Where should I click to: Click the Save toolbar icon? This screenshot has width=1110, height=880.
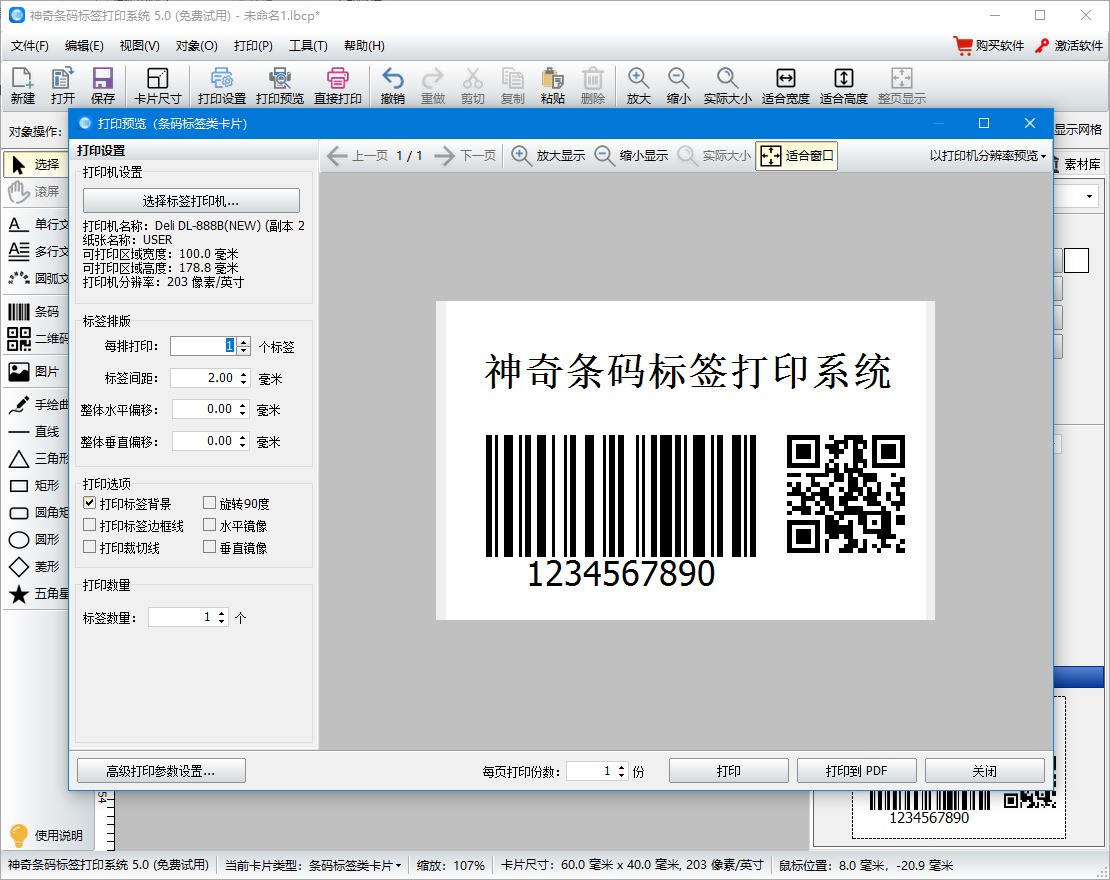click(103, 86)
